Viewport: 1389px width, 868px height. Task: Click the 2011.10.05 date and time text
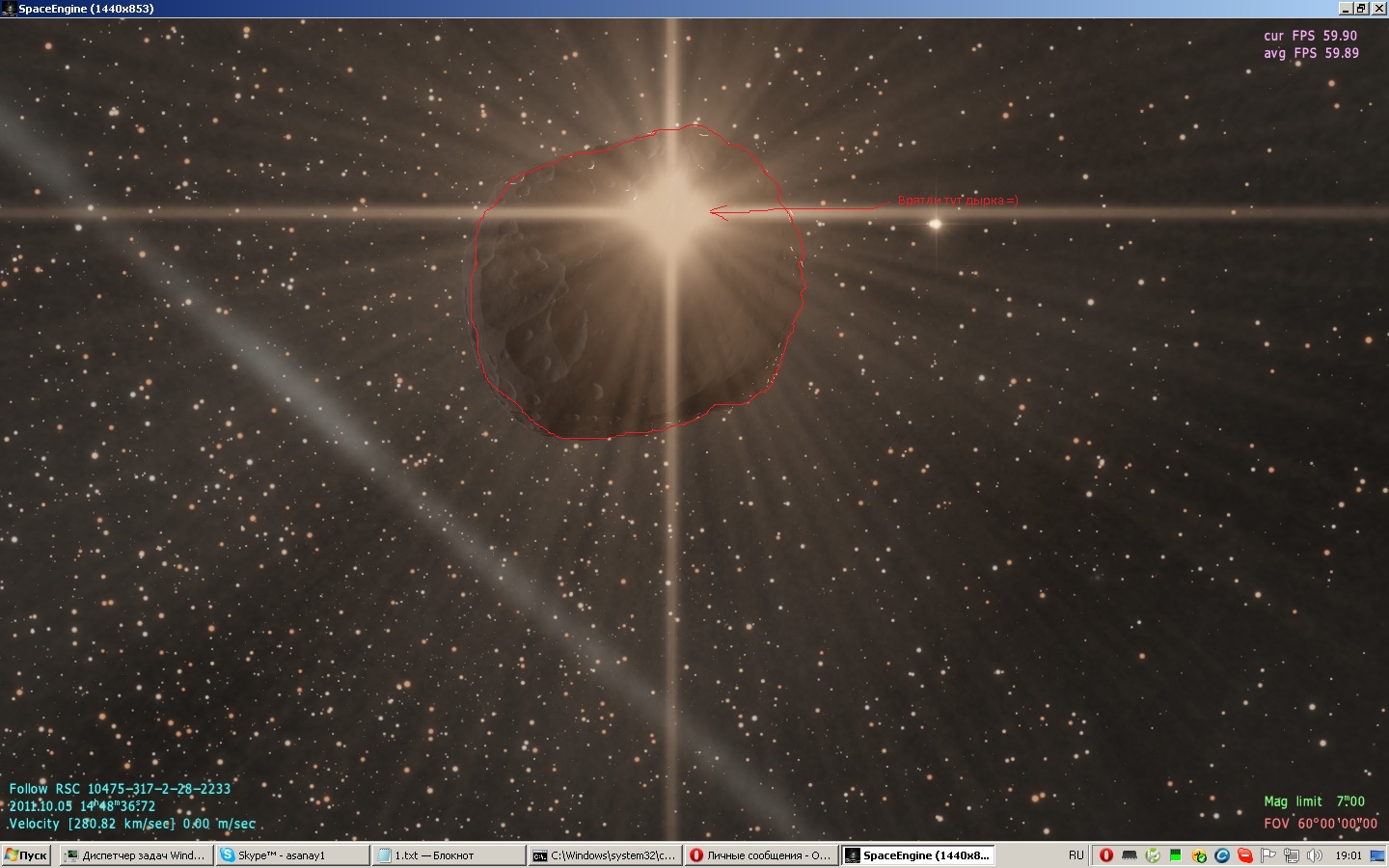pyautogui.click(x=82, y=806)
